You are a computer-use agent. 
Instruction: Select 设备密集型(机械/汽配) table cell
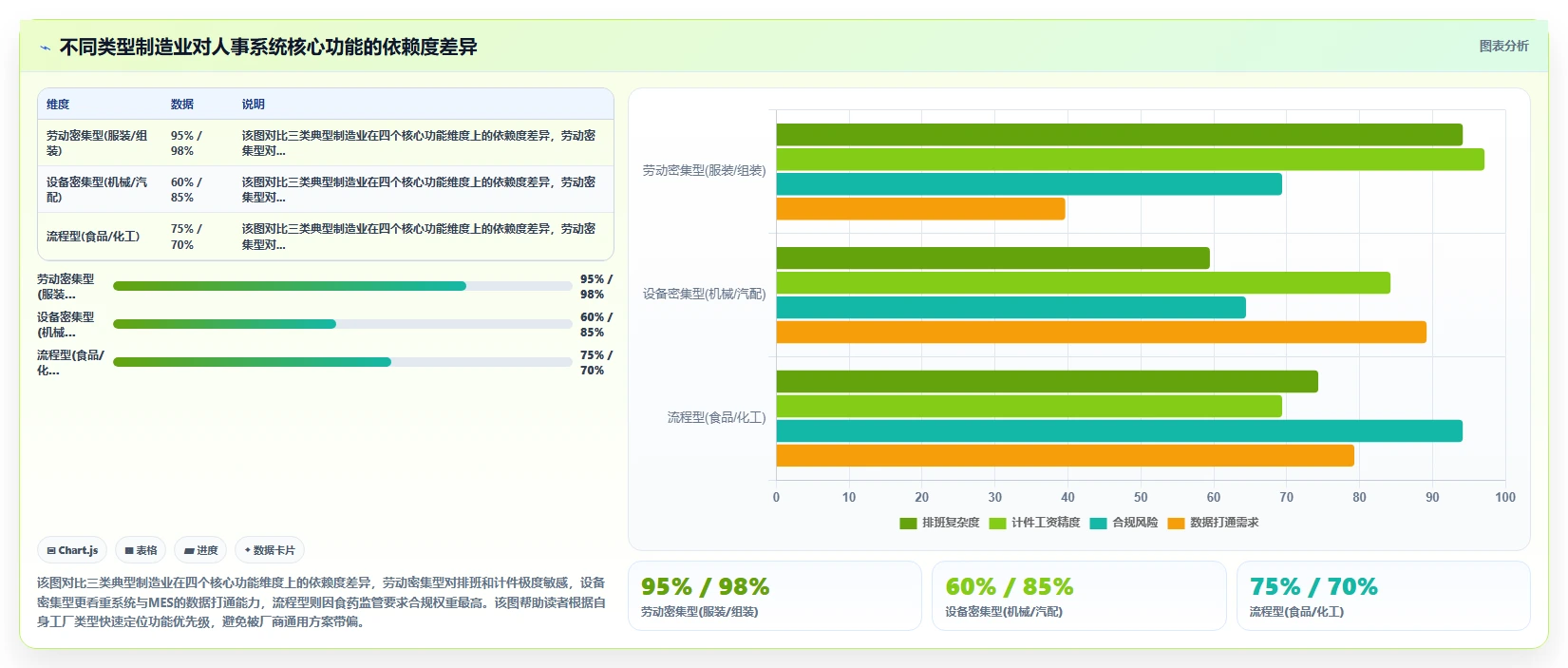[100, 190]
